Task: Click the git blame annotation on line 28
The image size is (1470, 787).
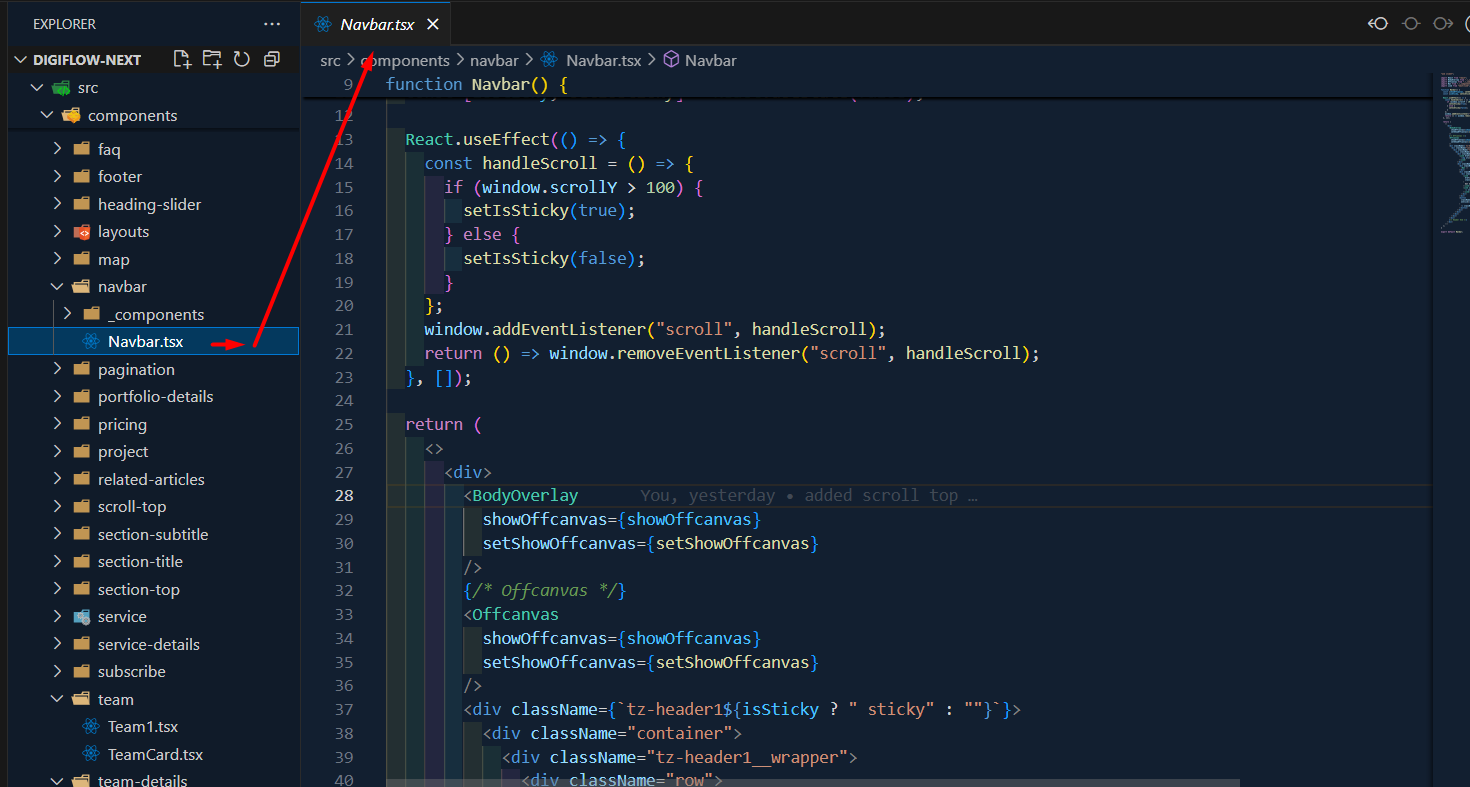Action: click(808, 495)
